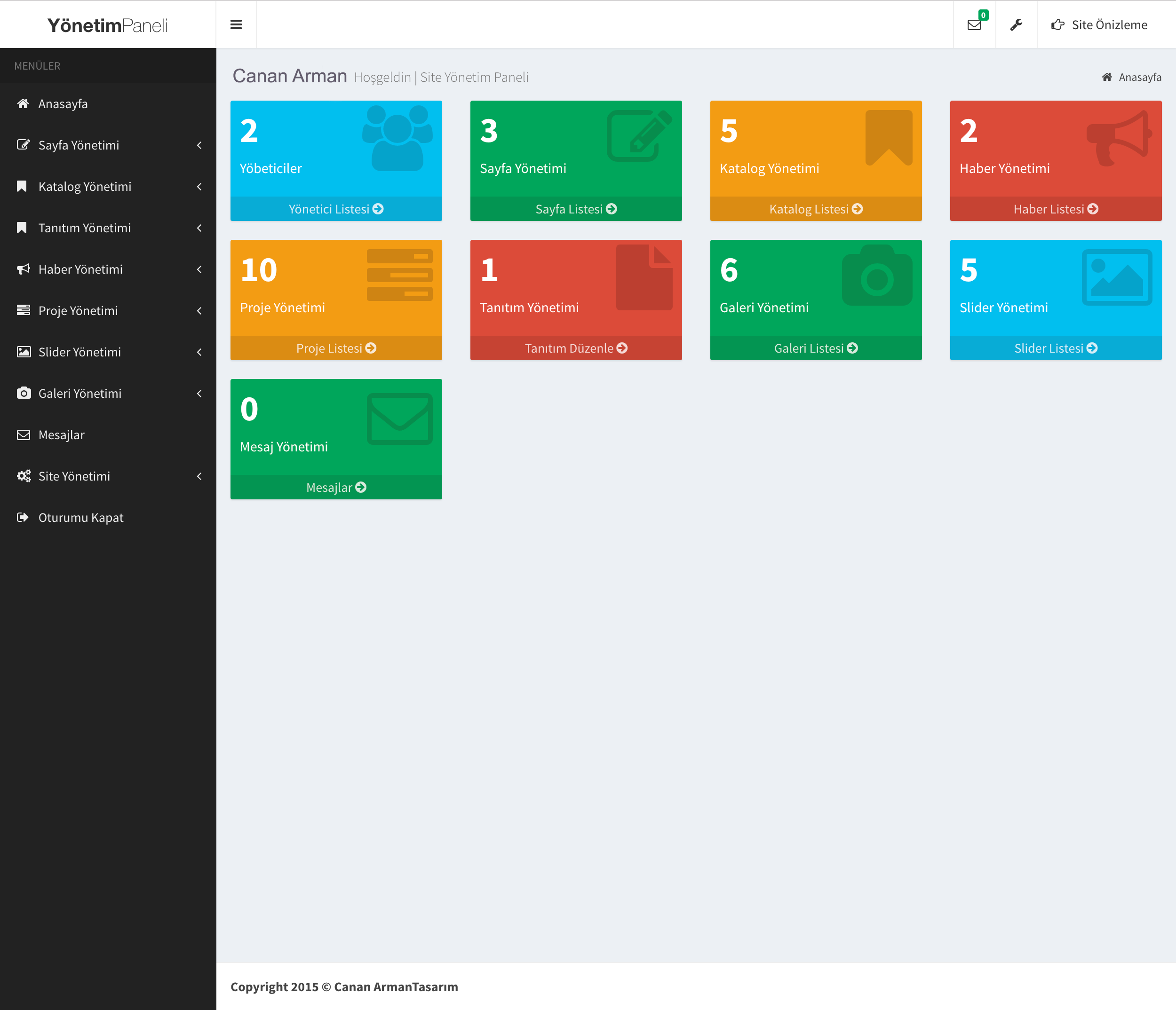Viewport: 1176px width, 1010px height.
Task: Select Mesajlar in the sidebar
Action: pyautogui.click(x=108, y=435)
